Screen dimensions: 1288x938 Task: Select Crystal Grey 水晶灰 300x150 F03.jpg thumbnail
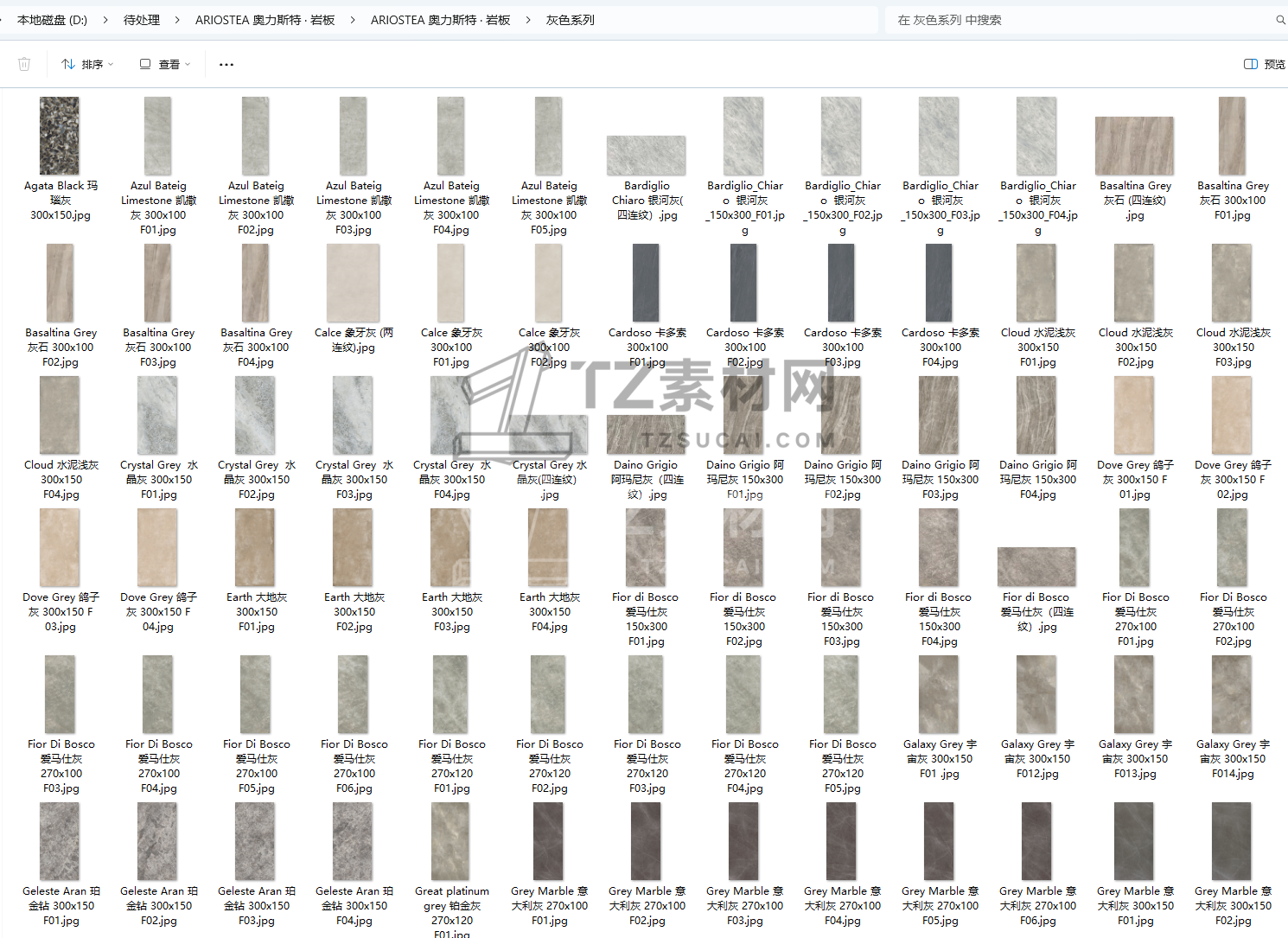[x=353, y=415]
